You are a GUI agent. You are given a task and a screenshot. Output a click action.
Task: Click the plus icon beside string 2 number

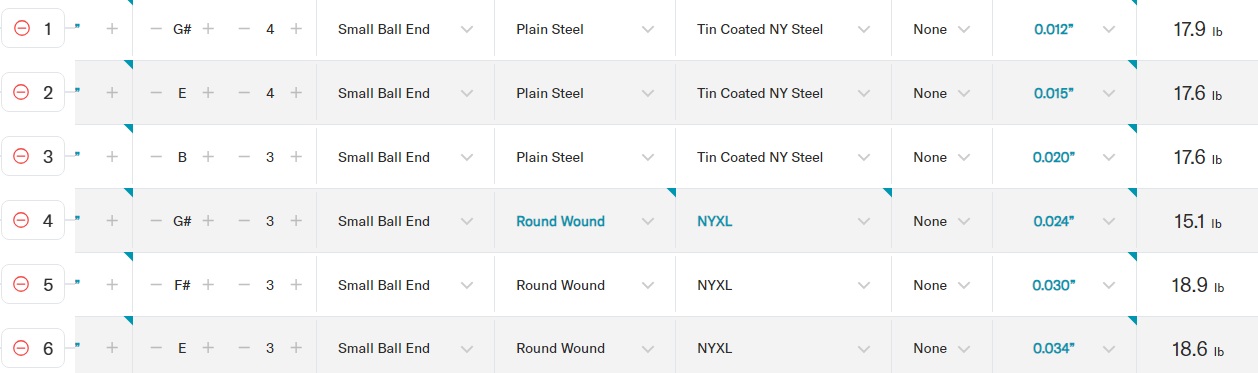[x=112, y=93]
